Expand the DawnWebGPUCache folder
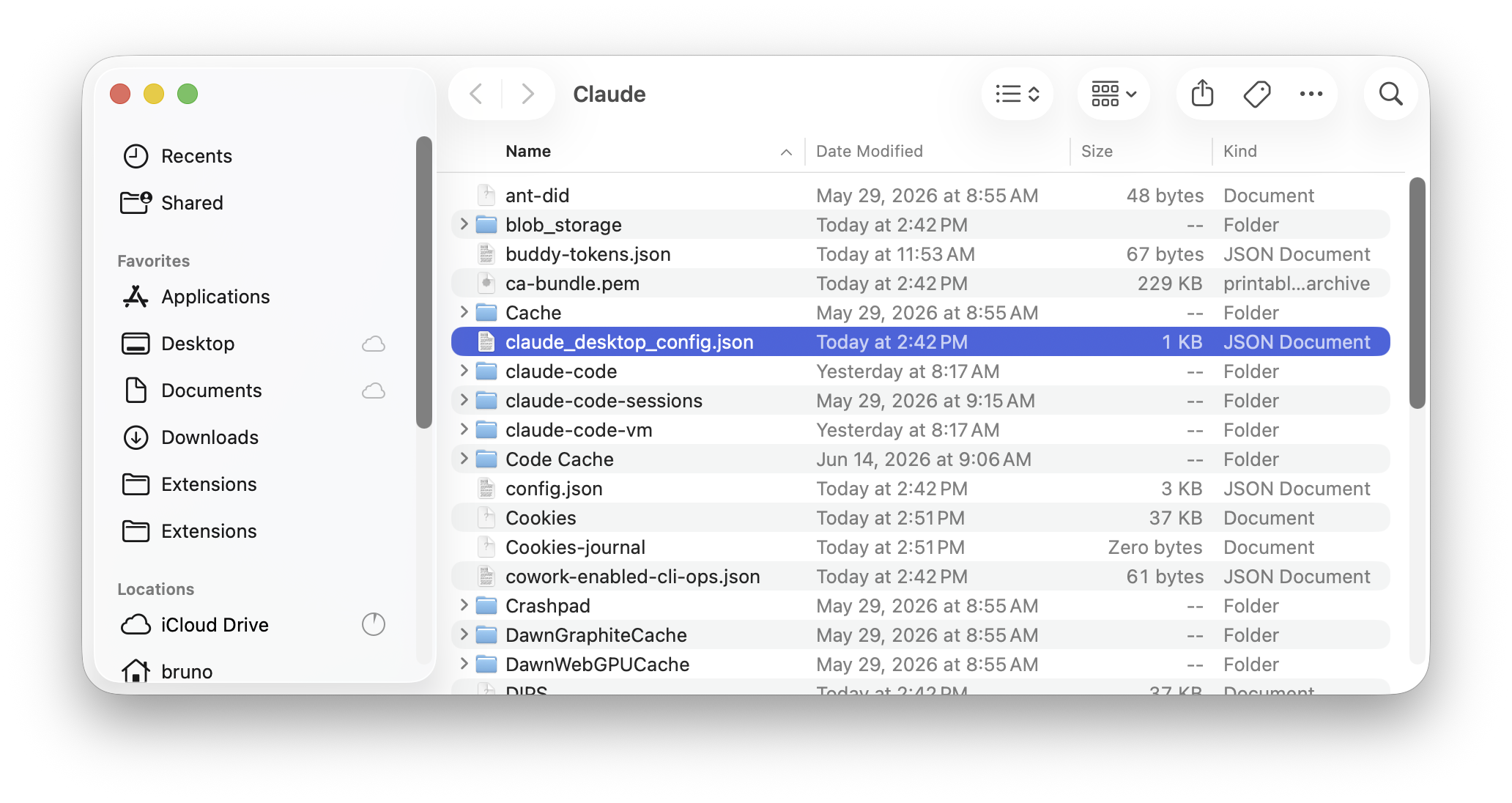 464,664
